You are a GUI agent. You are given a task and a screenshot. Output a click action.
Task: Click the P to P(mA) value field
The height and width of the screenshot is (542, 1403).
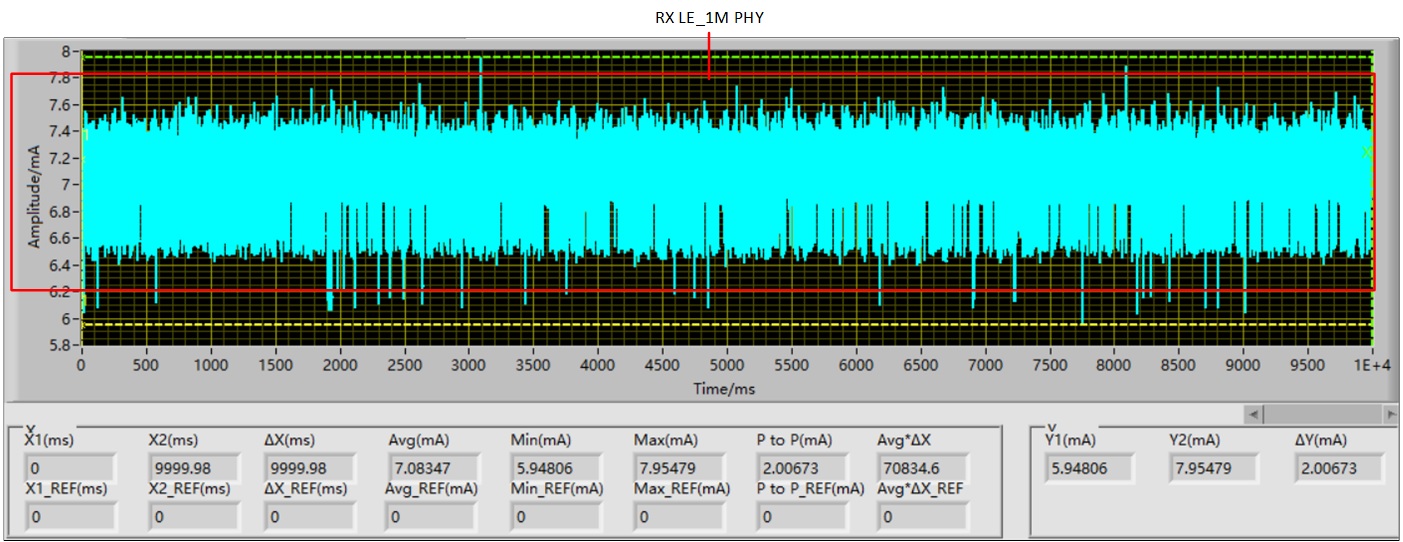(x=802, y=468)
